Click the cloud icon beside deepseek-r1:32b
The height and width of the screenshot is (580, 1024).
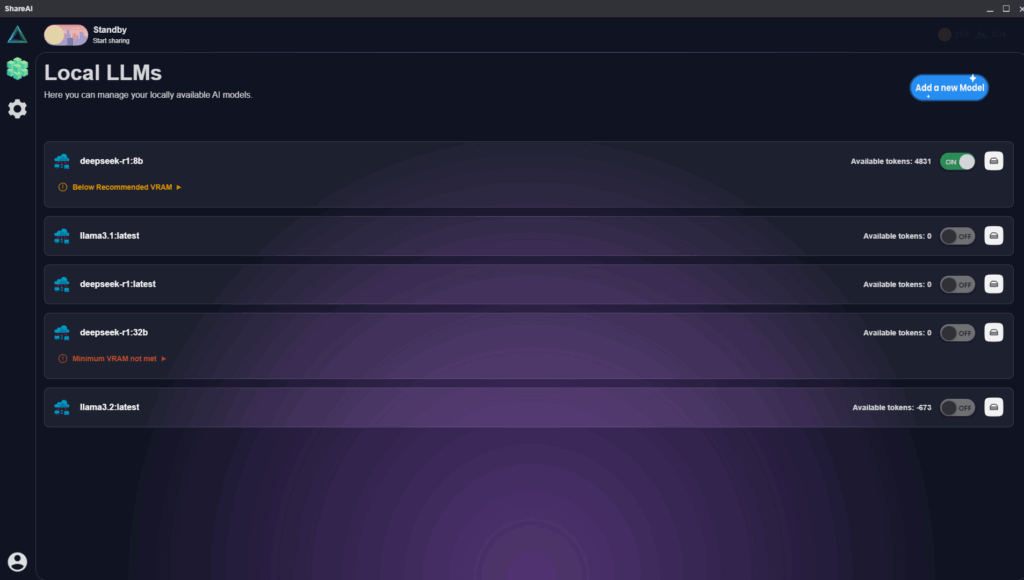(x=62, y=332)
